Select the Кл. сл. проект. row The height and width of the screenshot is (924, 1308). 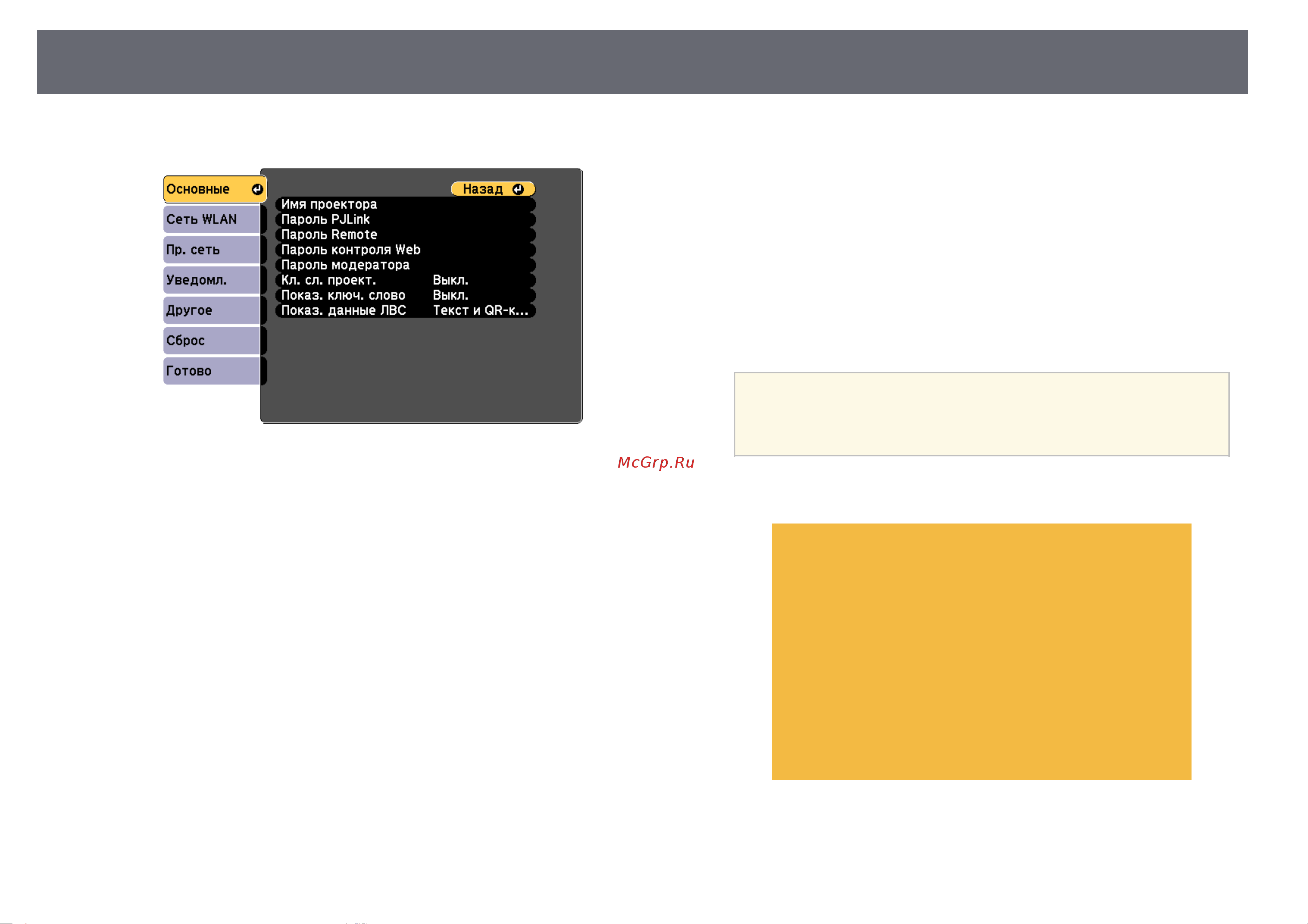[406, 280]
